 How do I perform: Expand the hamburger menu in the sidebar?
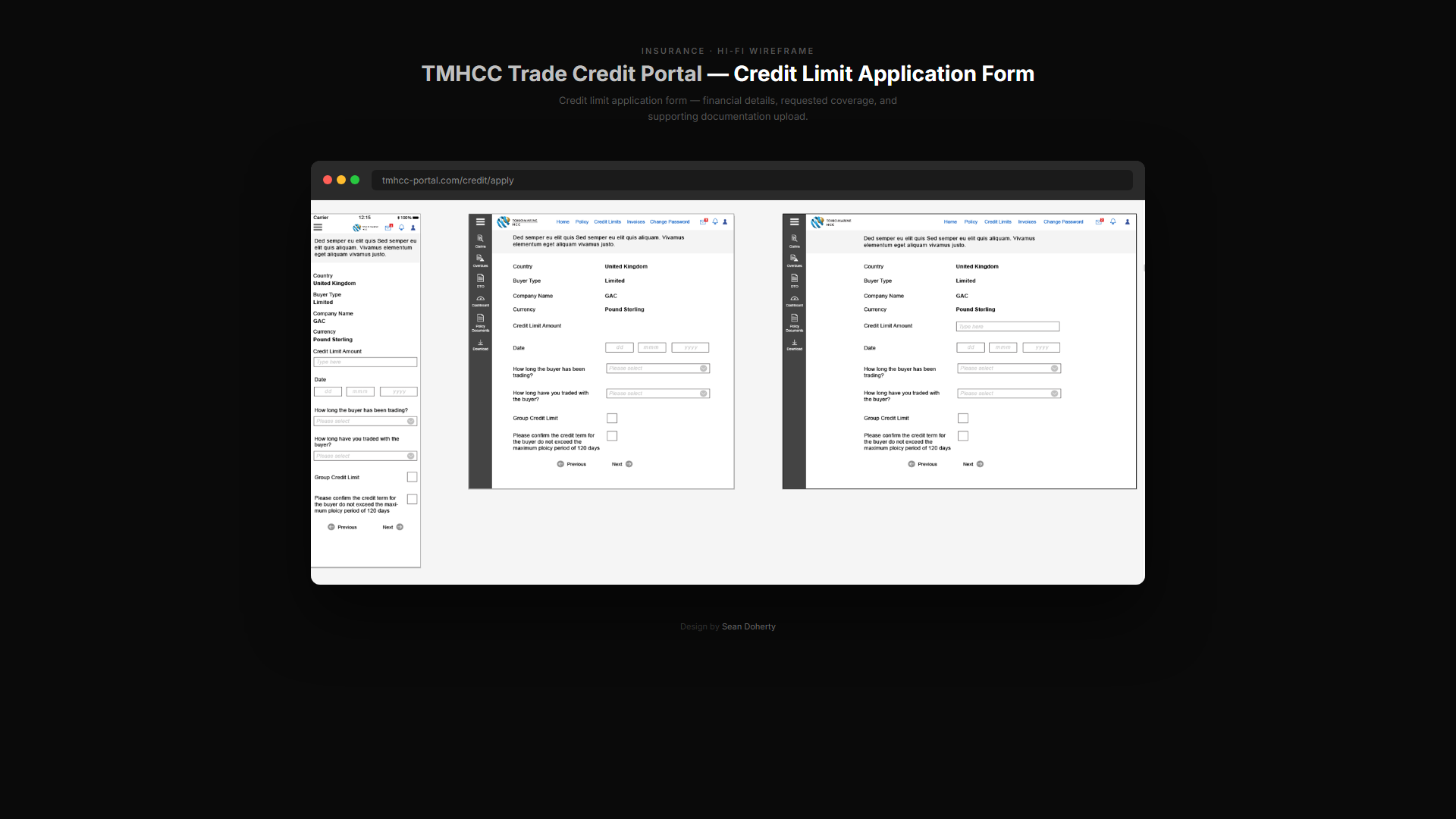(481, 221)
